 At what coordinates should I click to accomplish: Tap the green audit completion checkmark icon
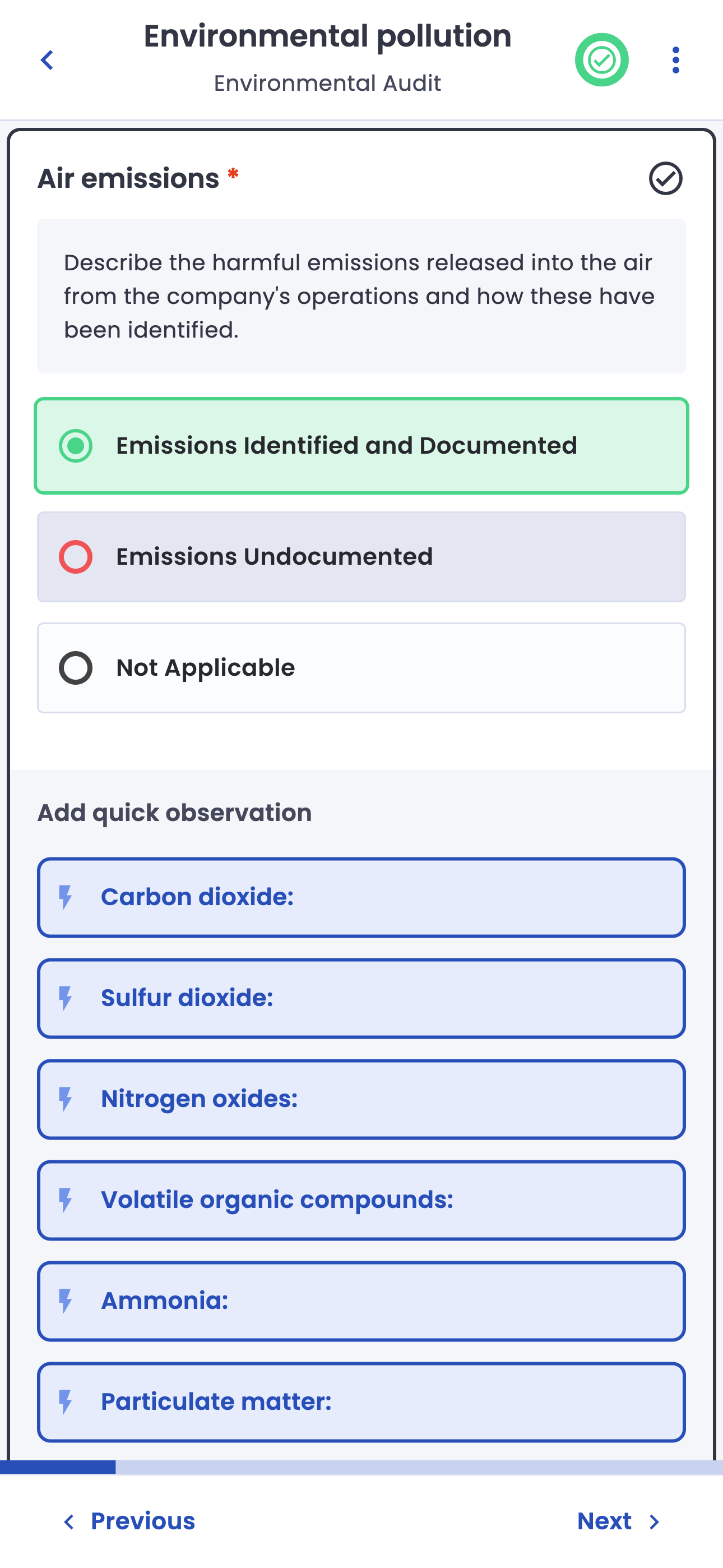pyautogui.click(x=601, y=60)
